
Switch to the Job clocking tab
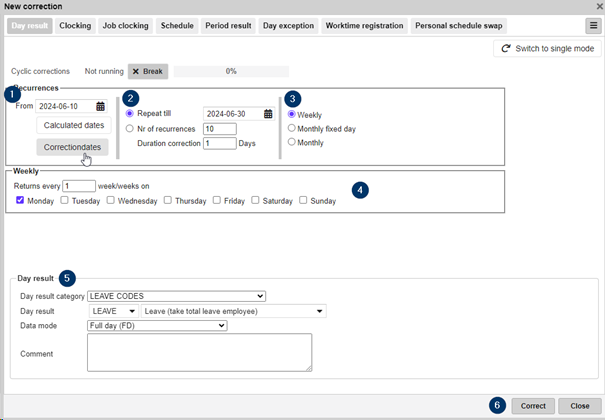[125, 26]
